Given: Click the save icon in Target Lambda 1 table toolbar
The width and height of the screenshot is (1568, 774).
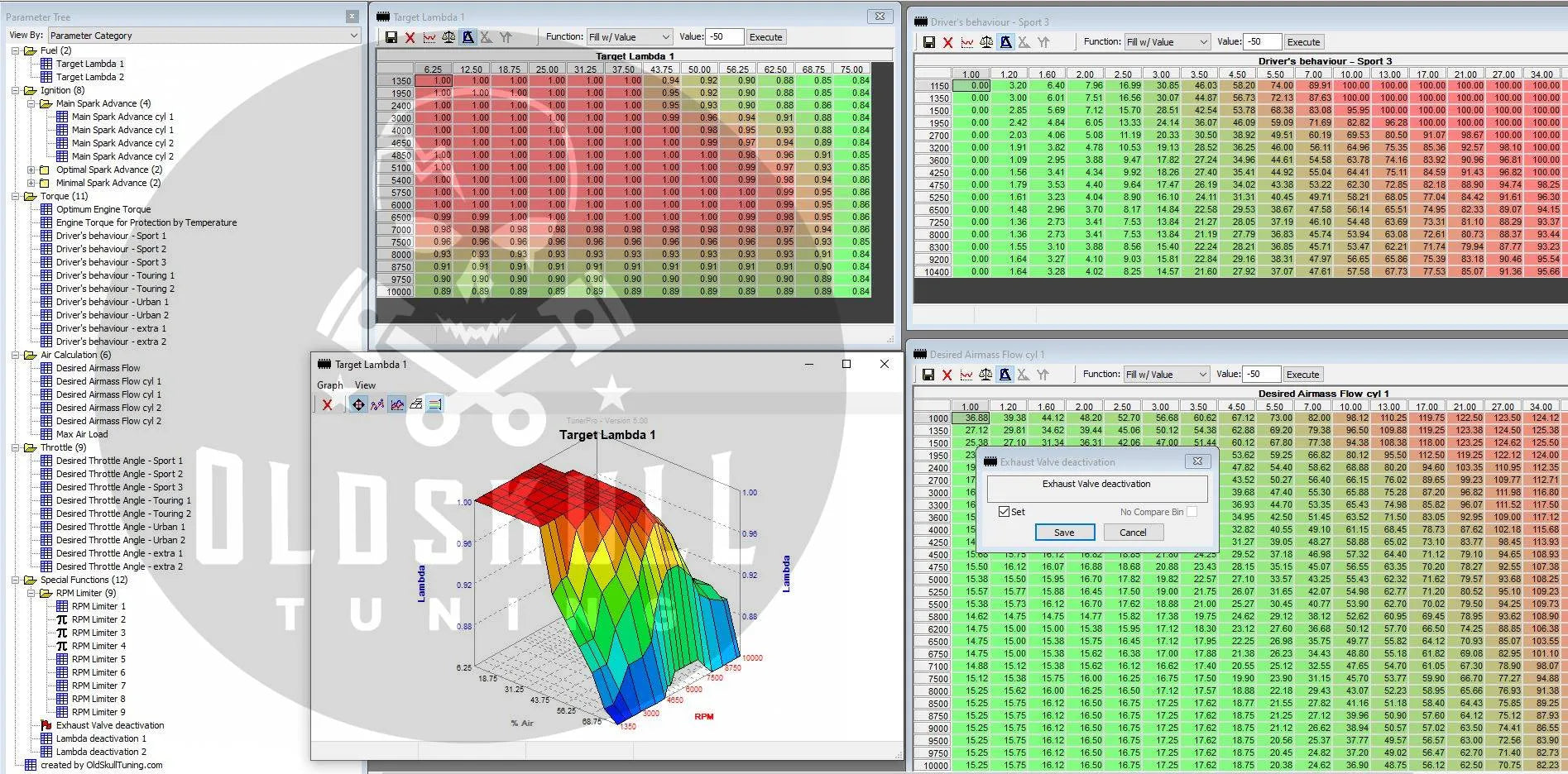Looking at the screenshot, I should tap(391, 37).
